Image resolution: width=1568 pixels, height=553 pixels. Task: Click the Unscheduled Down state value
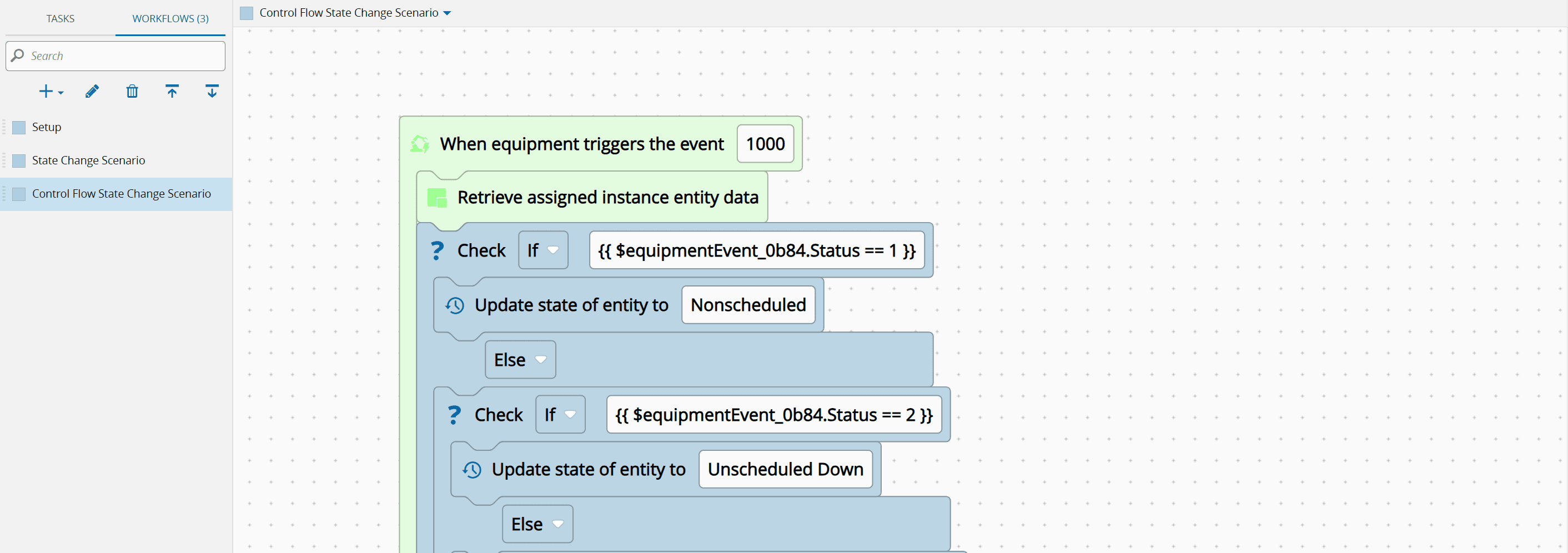pos(785,470)
